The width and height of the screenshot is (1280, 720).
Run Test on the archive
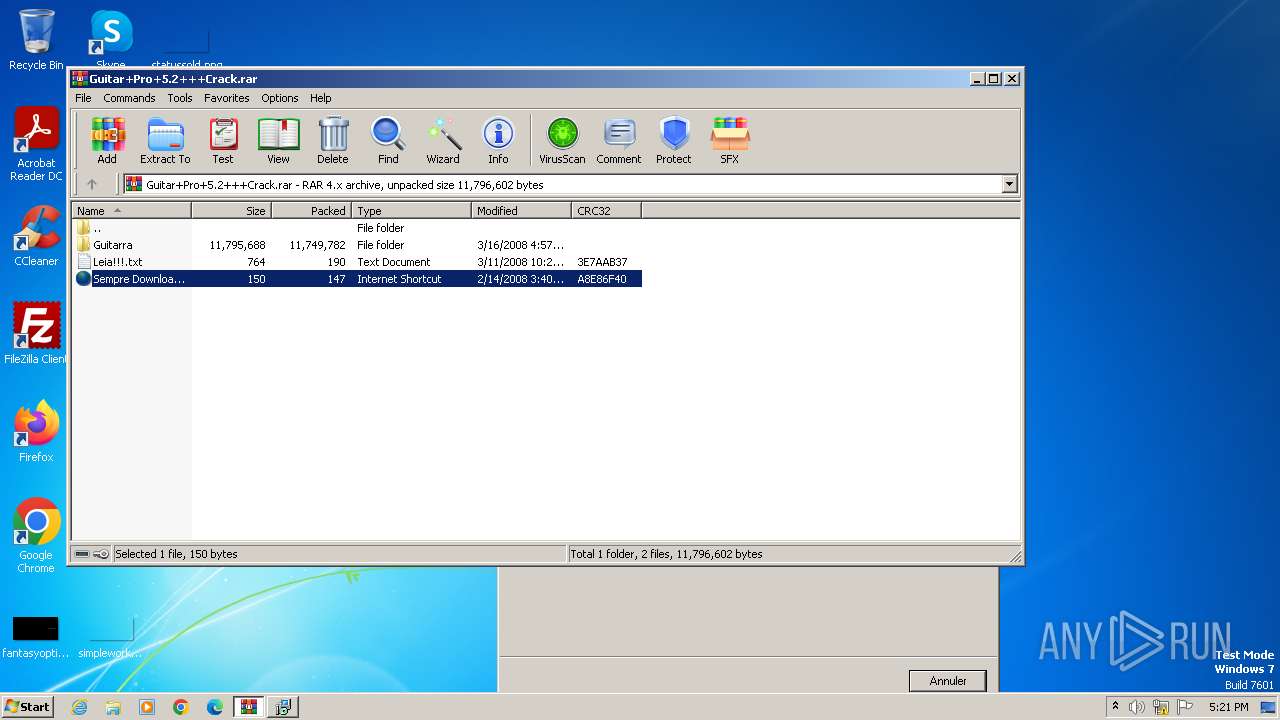pos(222,140)
